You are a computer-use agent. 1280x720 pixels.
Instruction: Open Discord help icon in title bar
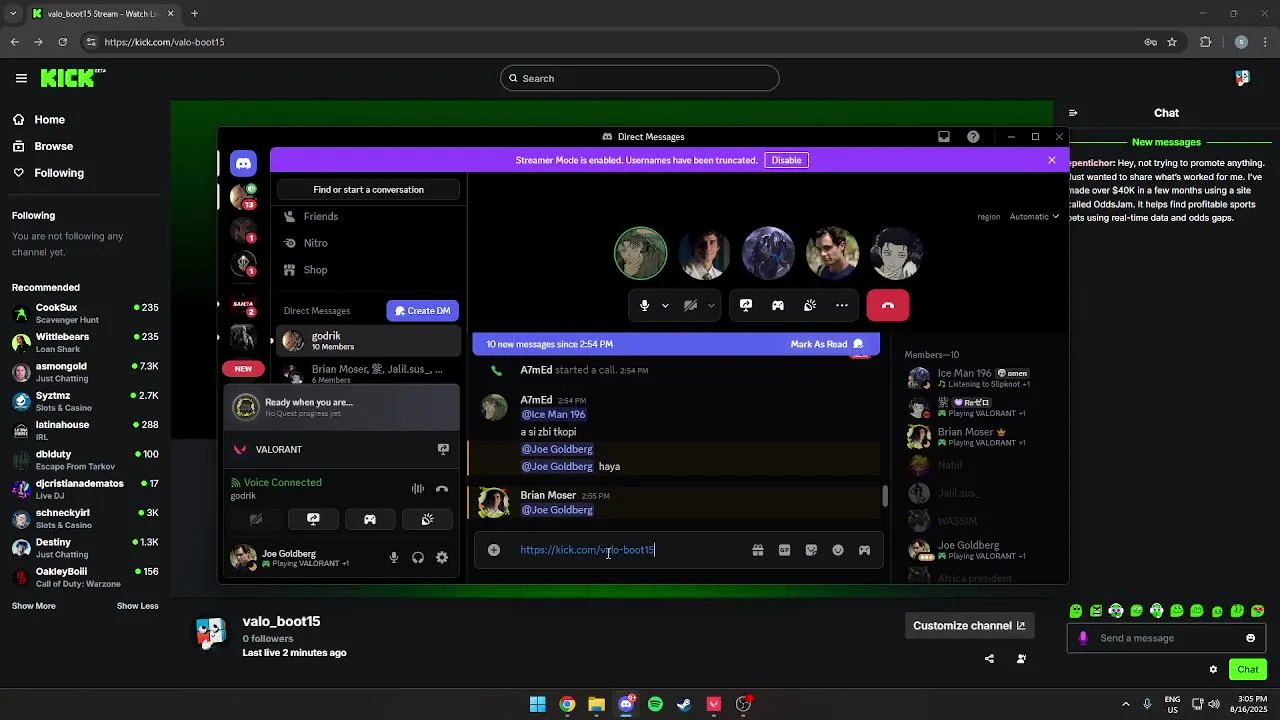tap(973, 137)
